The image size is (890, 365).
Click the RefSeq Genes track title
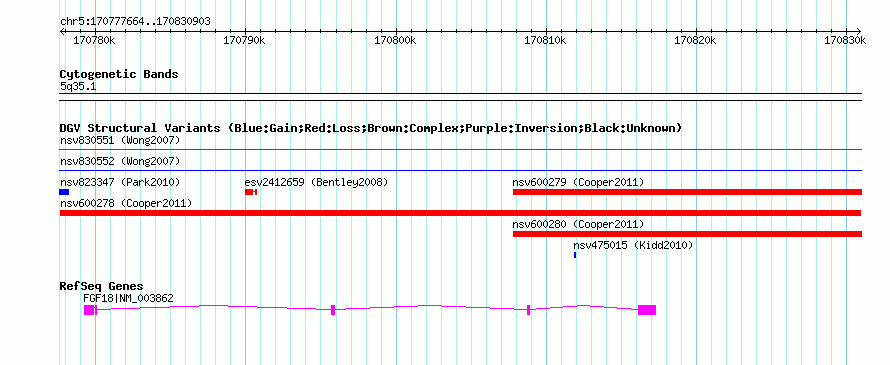(102, 286)
